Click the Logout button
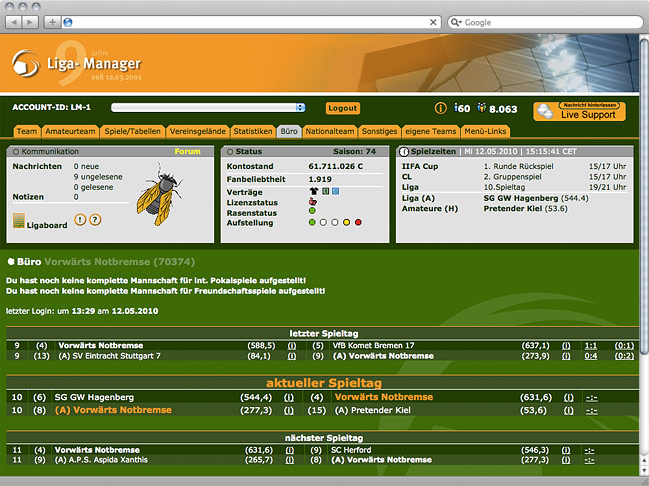This screenshot has height=486, width=649. 343,108
